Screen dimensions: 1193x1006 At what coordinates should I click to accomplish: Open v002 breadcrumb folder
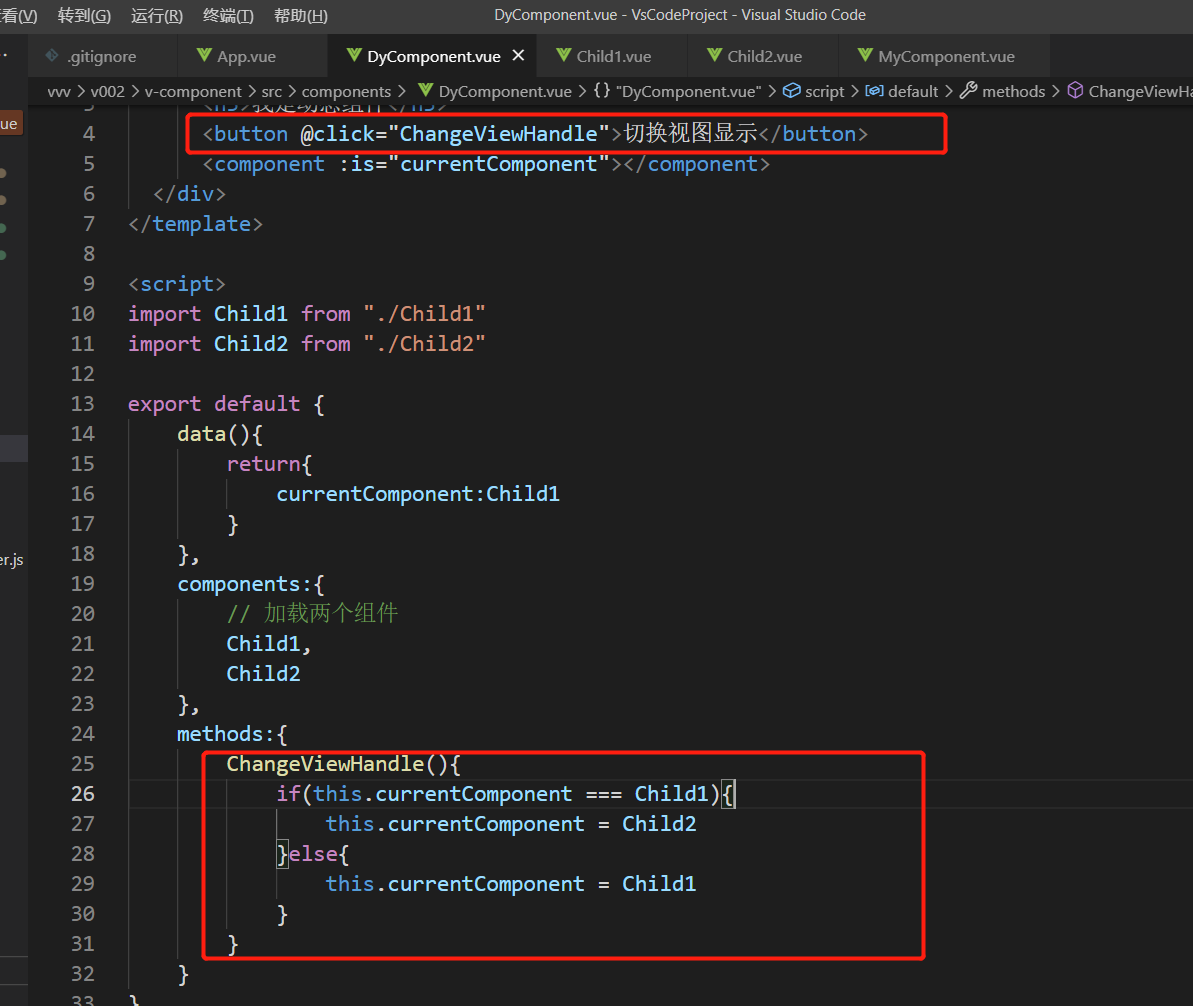(107, 91)
